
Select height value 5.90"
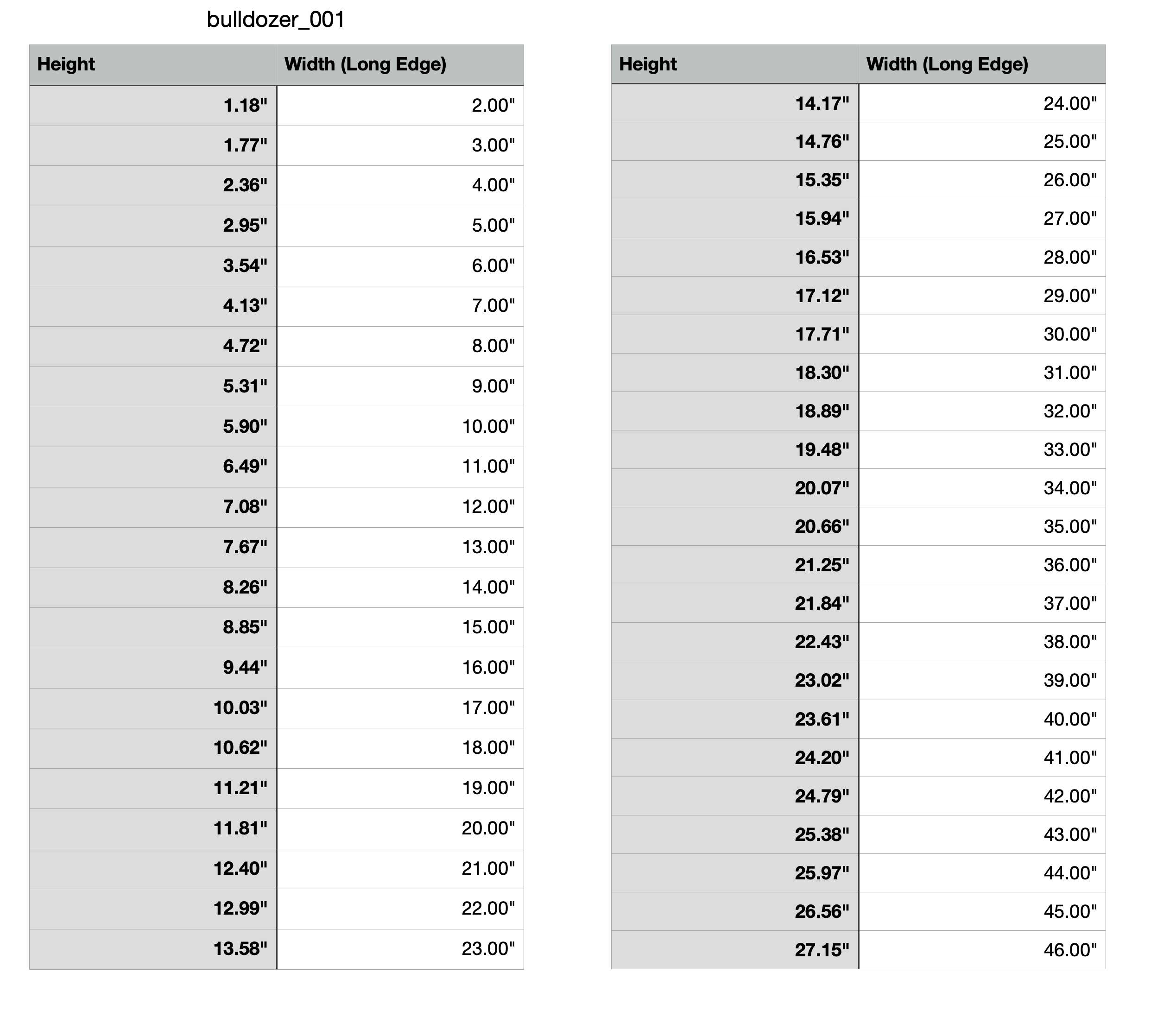pyautogui.click(x=245, y=427)
